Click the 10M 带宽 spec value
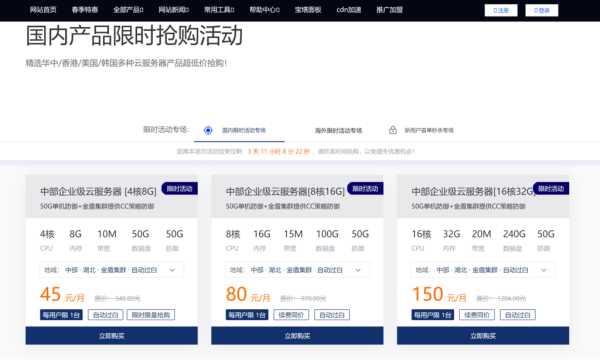This screenshot has height=360, width=600. [x=107, y=234]
